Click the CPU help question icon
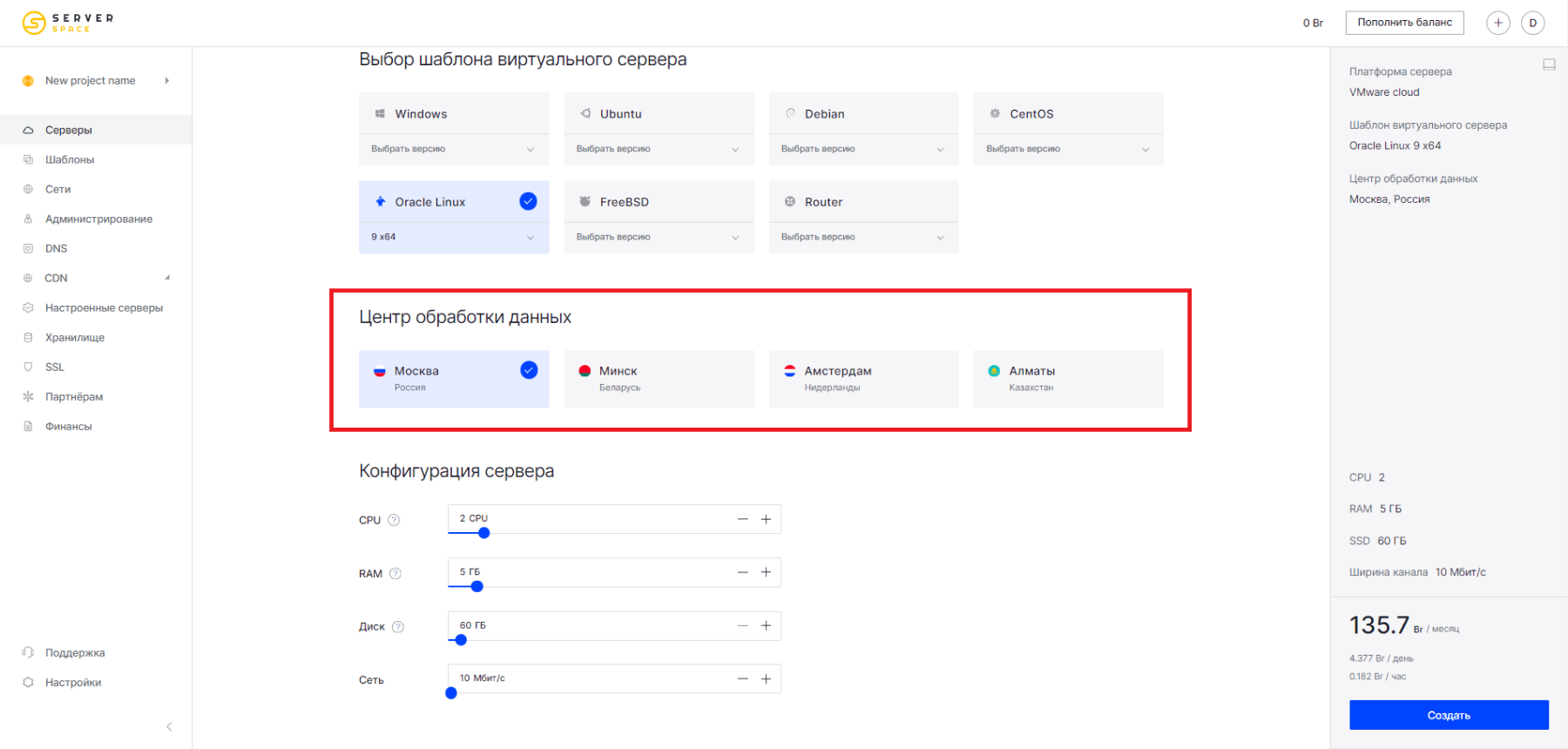The height and width of the screenshot is (749, 1568). [394, 520]
